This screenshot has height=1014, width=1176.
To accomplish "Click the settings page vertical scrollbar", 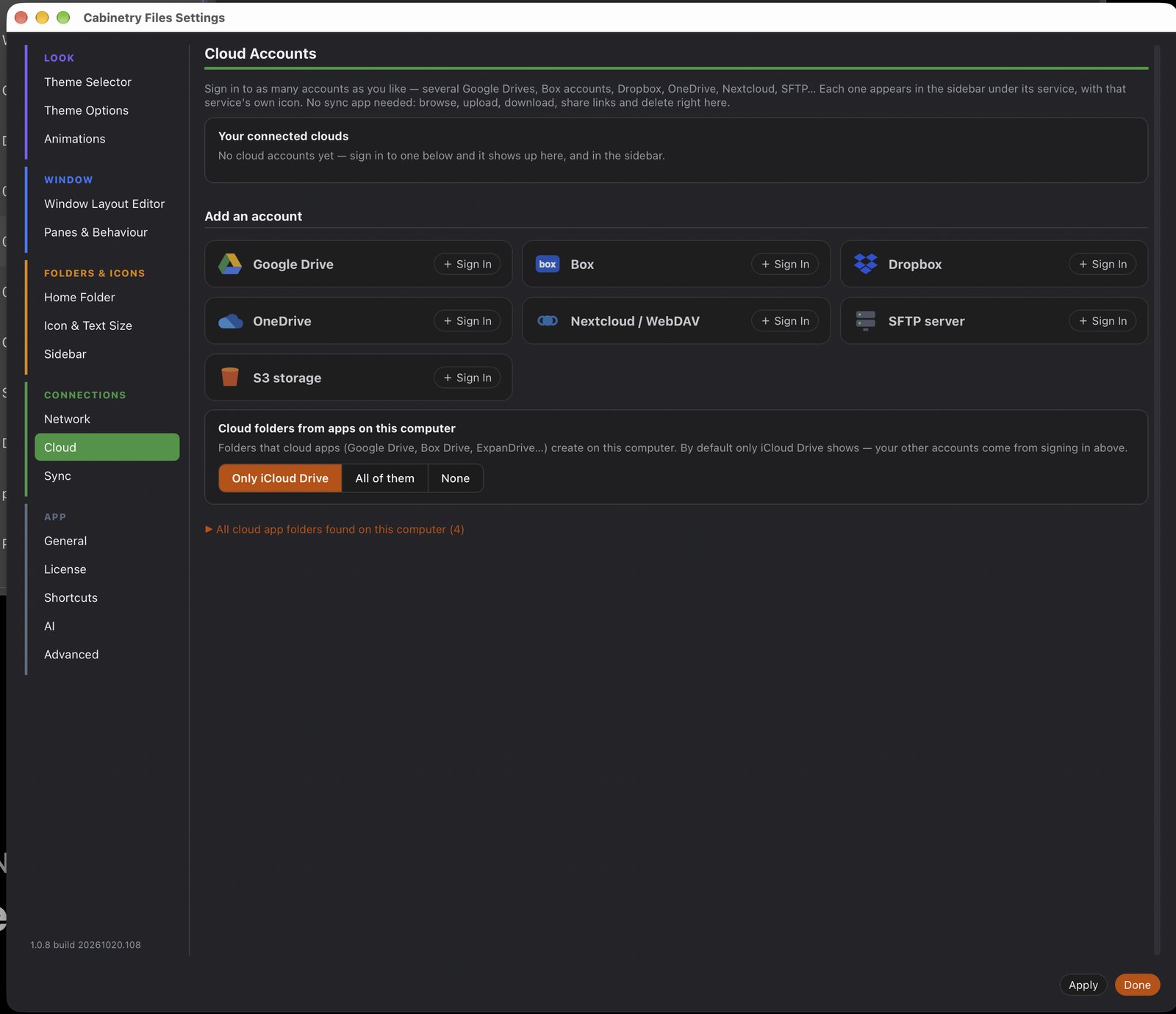I will pyautogui.click(x=1157, y=500).
